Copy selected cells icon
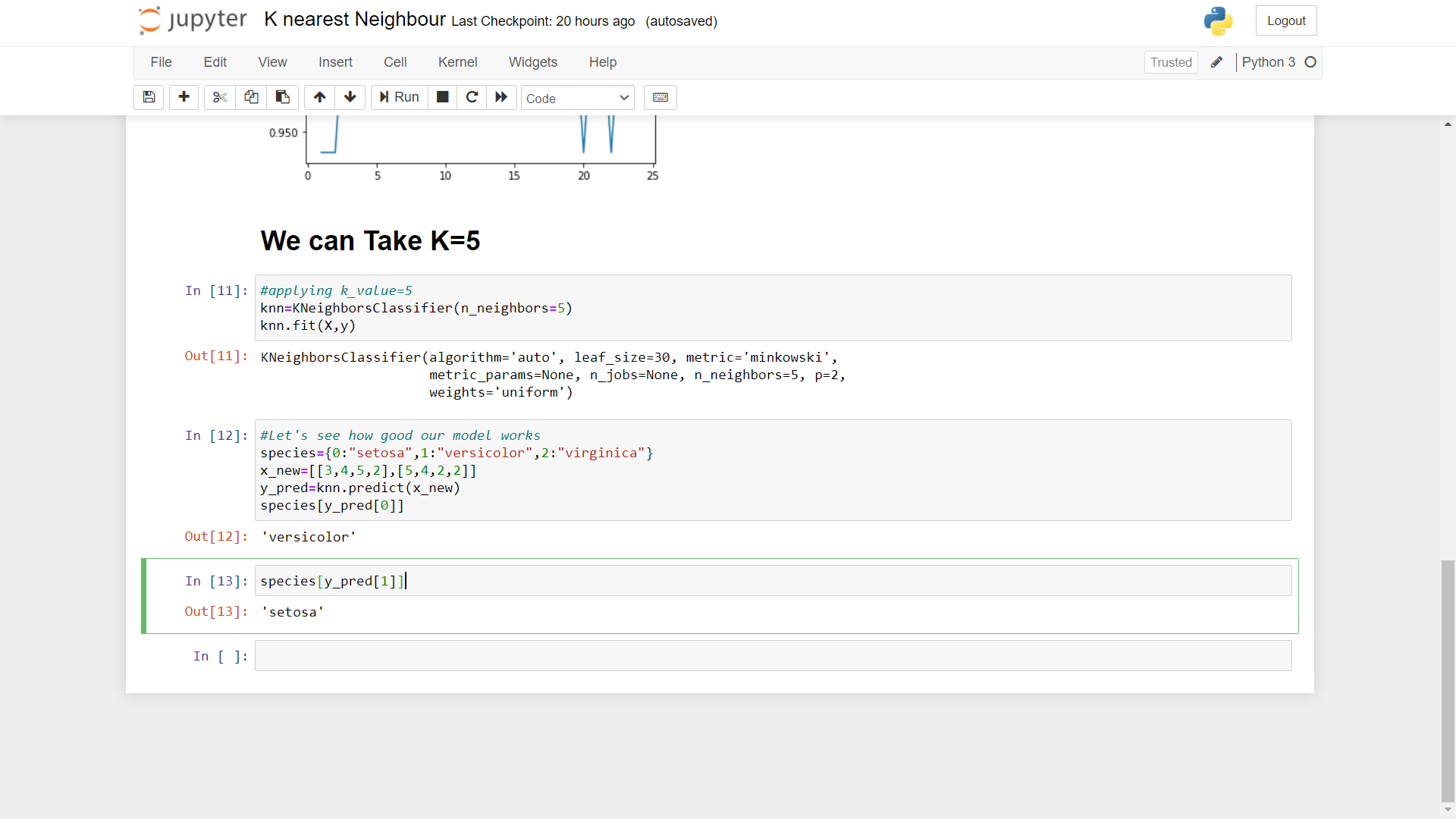Viewport: 1456px width, 819px height. coord(251,97)
